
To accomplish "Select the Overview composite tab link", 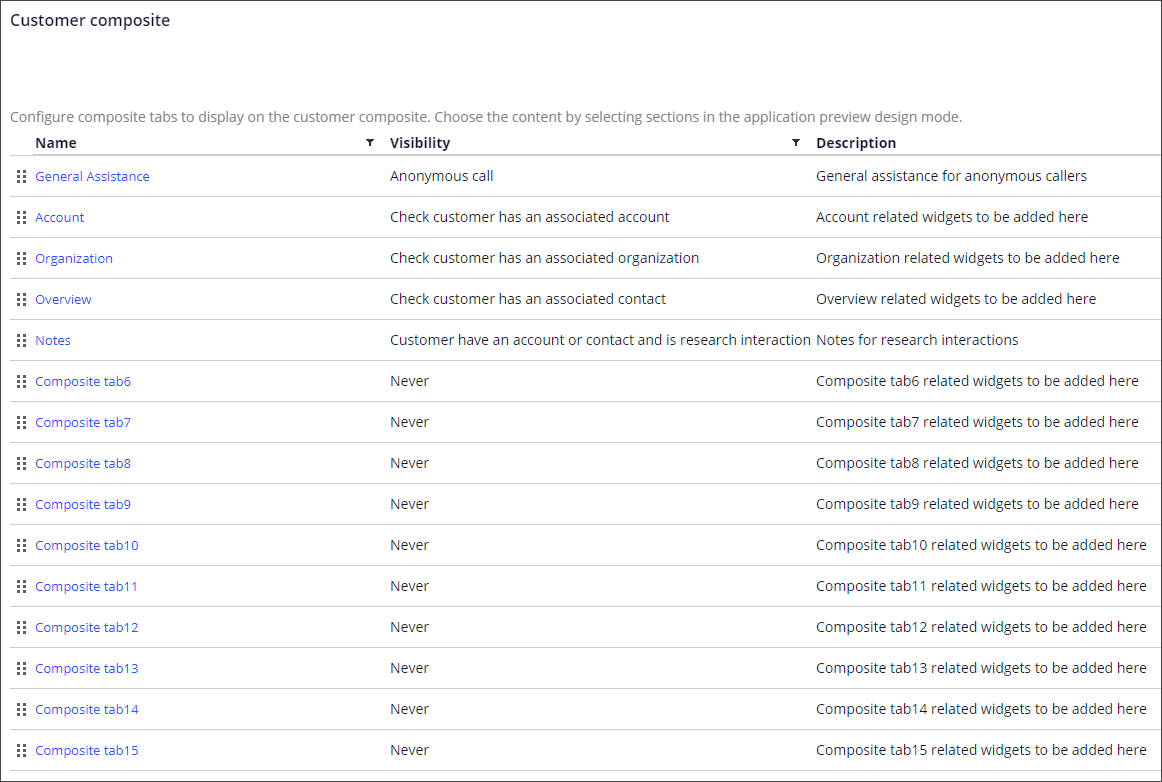I will [x=63, y=300].
